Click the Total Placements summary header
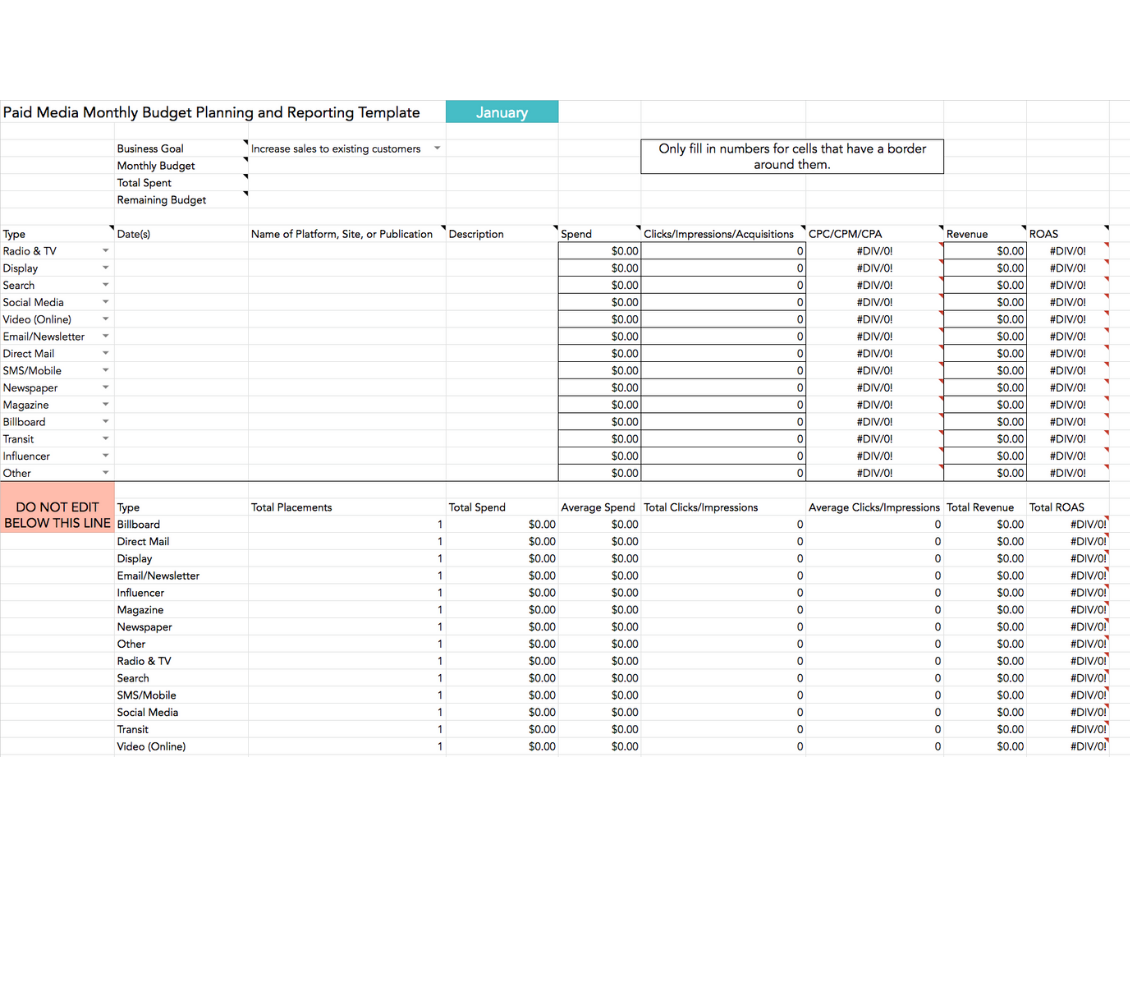This screenshot has height=1000, width=1130. pos(292,507)
